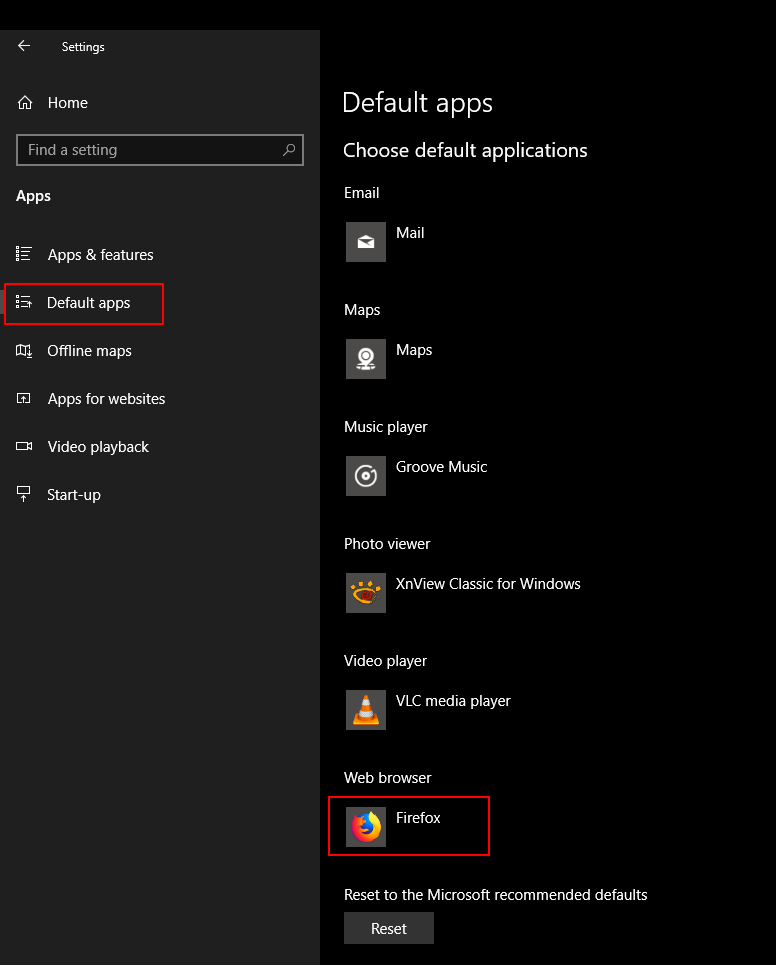Click the Apps section heading in sidebar

(33, 196)
